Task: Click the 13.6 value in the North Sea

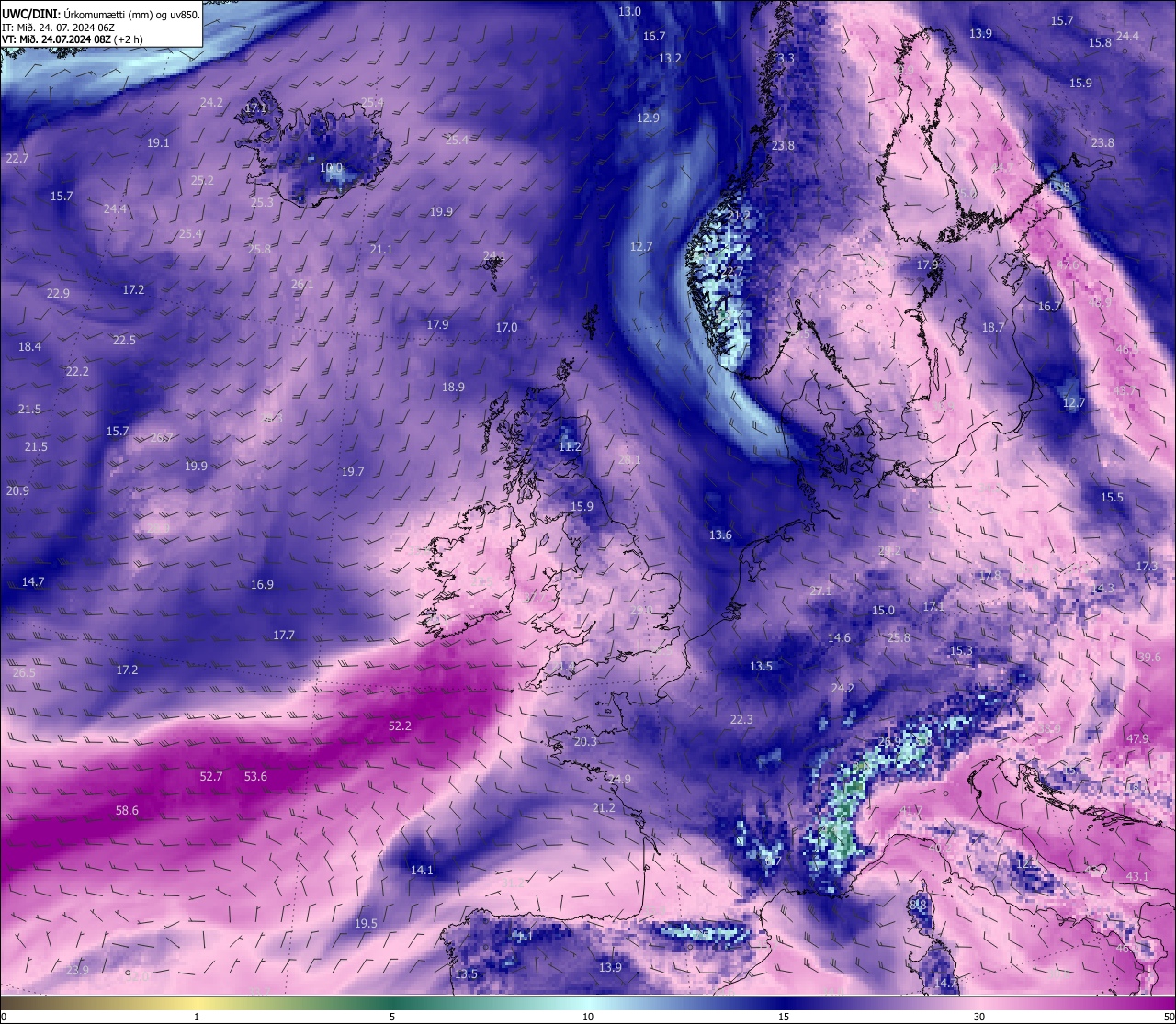Action: pyautogui.click(x=720, y=535)
